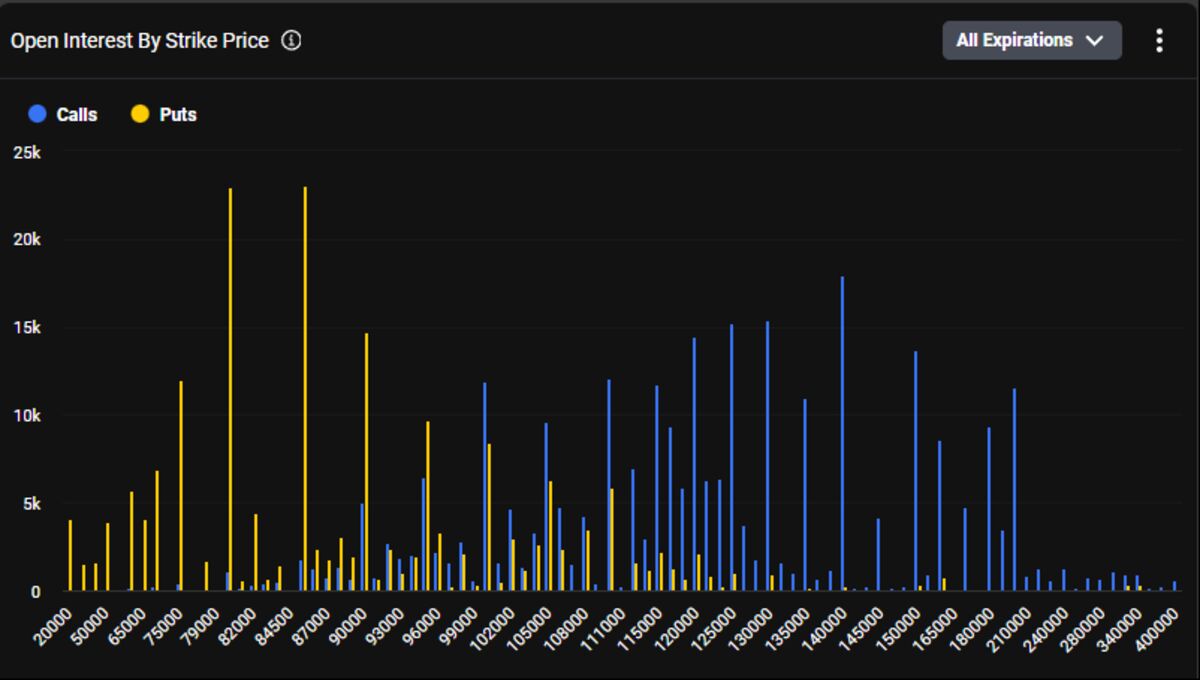Click the Open Interest By Strike Price title
Screen dimensions: 1200x680
(140, 41)
